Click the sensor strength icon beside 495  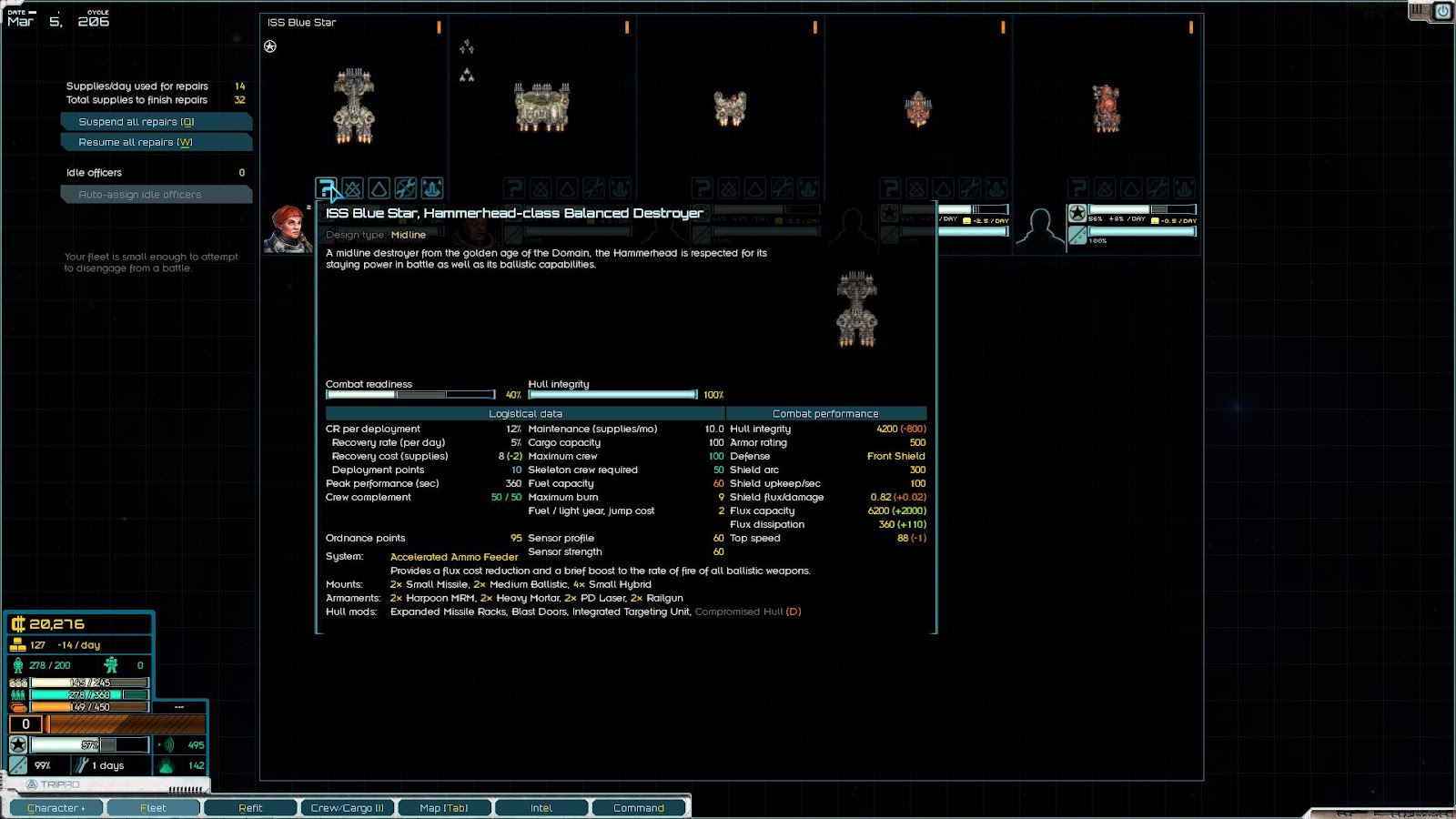[167, 744]
